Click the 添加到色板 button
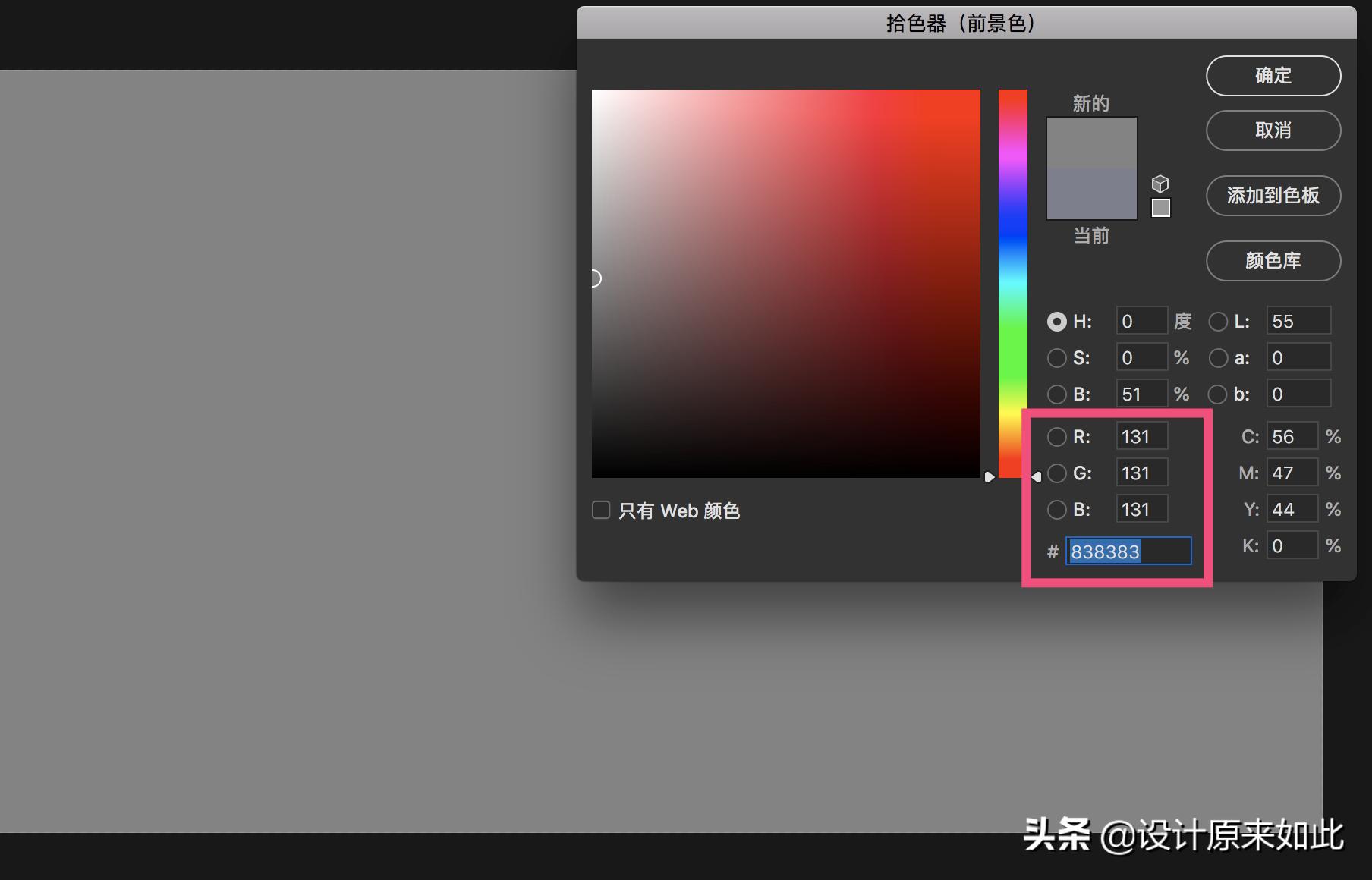The height and width of the screenshot is (880, 1372). (1273, 196)
